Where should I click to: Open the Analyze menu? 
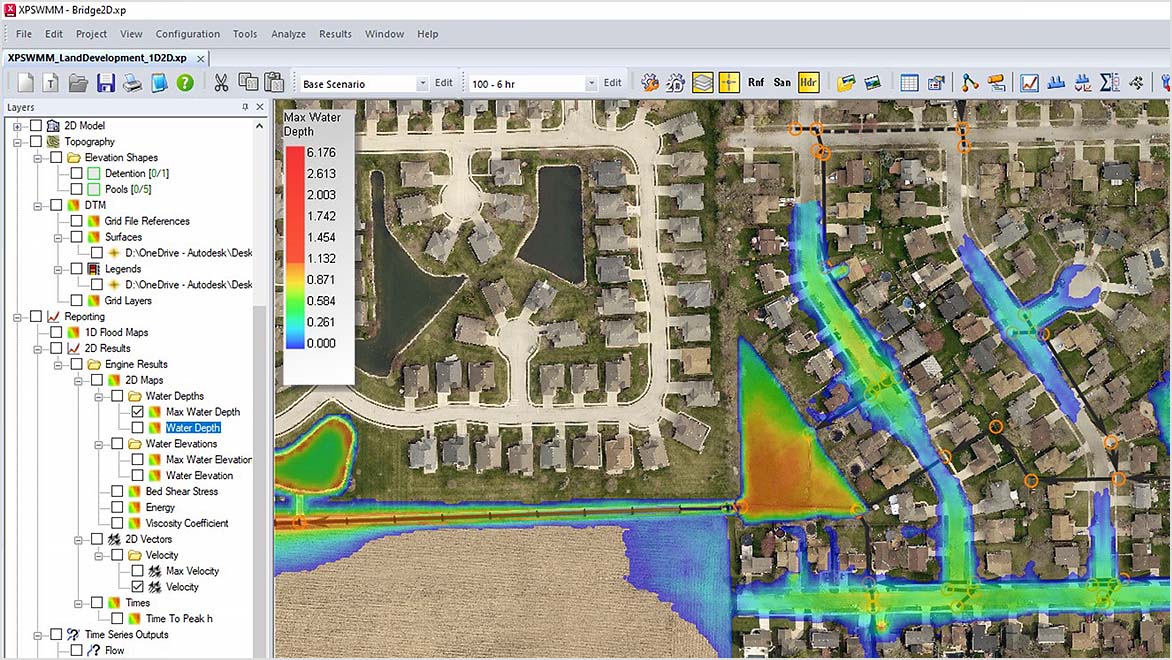click(x=288, y=33)
